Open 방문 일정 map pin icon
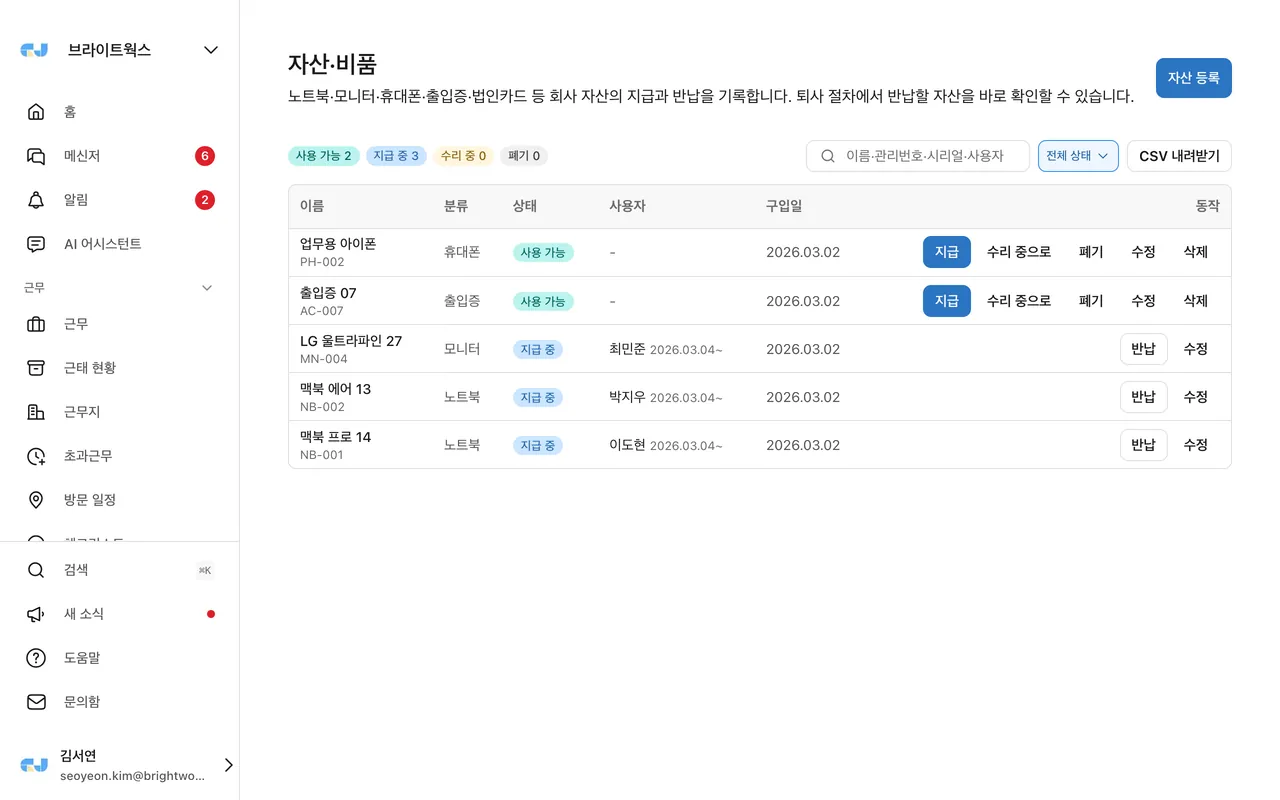 coord(36,500)
